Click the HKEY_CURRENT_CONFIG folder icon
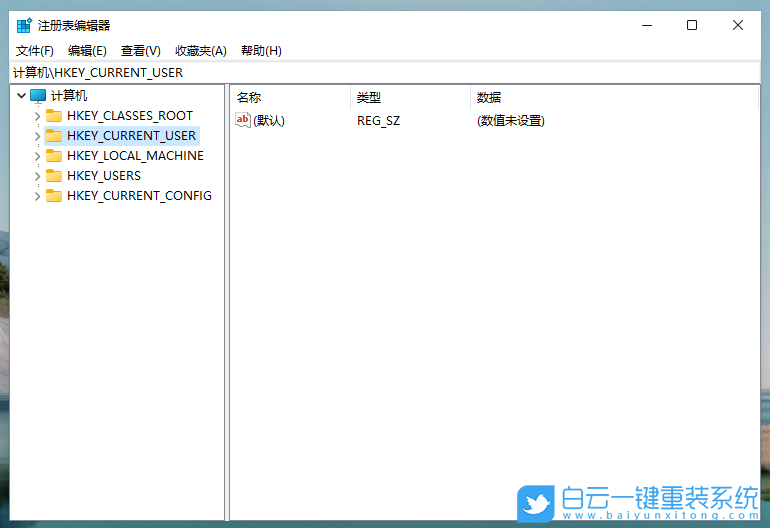The height and width of the screenshot is (528, 770). point(54,196)
